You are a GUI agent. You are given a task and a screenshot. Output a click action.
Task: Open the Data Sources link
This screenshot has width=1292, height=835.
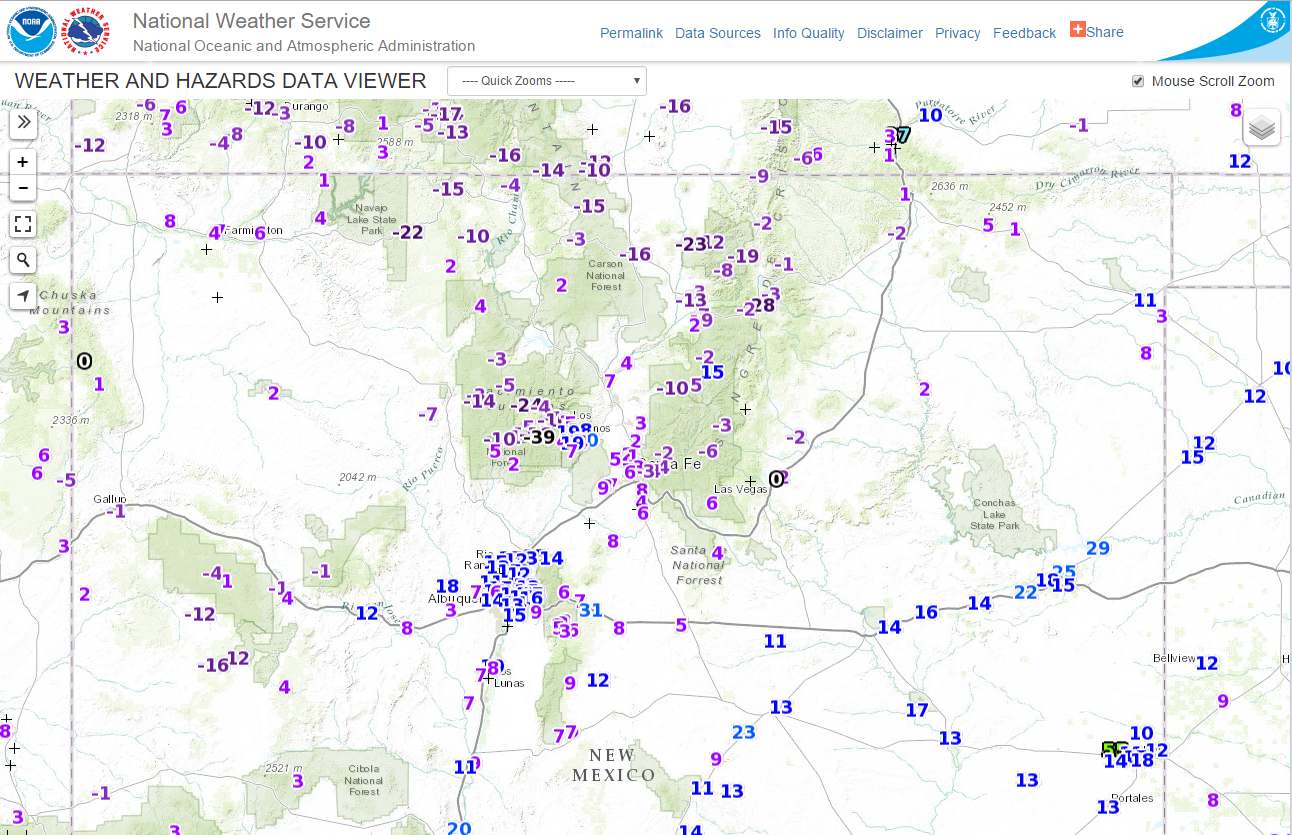coord(718,33)
